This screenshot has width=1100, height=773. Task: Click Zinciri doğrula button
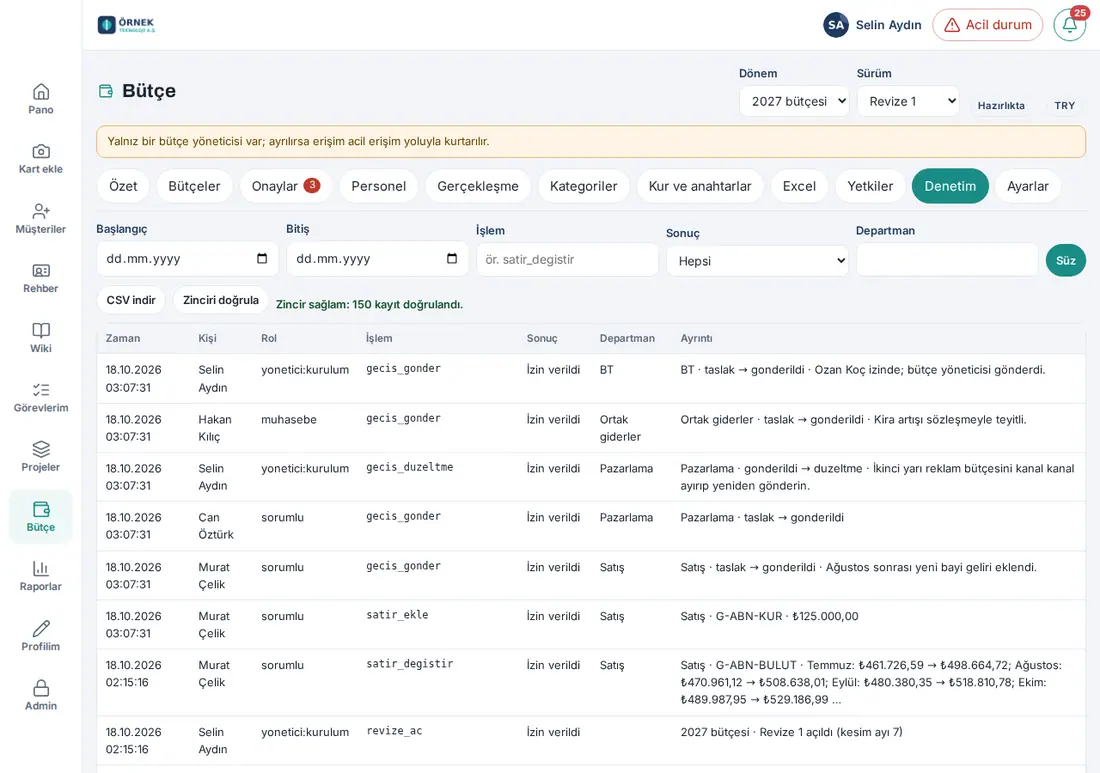pos(220,300)
